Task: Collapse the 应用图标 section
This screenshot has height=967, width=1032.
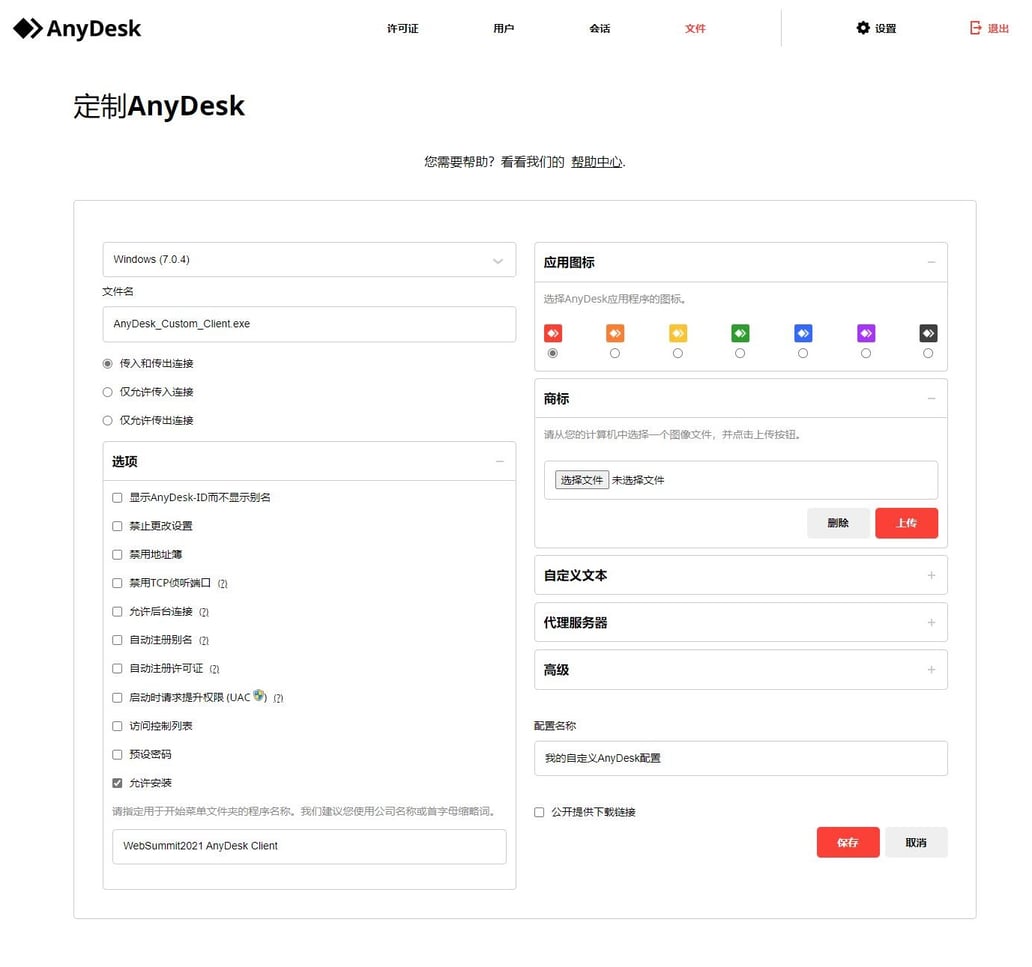Action: coord(931,263)
